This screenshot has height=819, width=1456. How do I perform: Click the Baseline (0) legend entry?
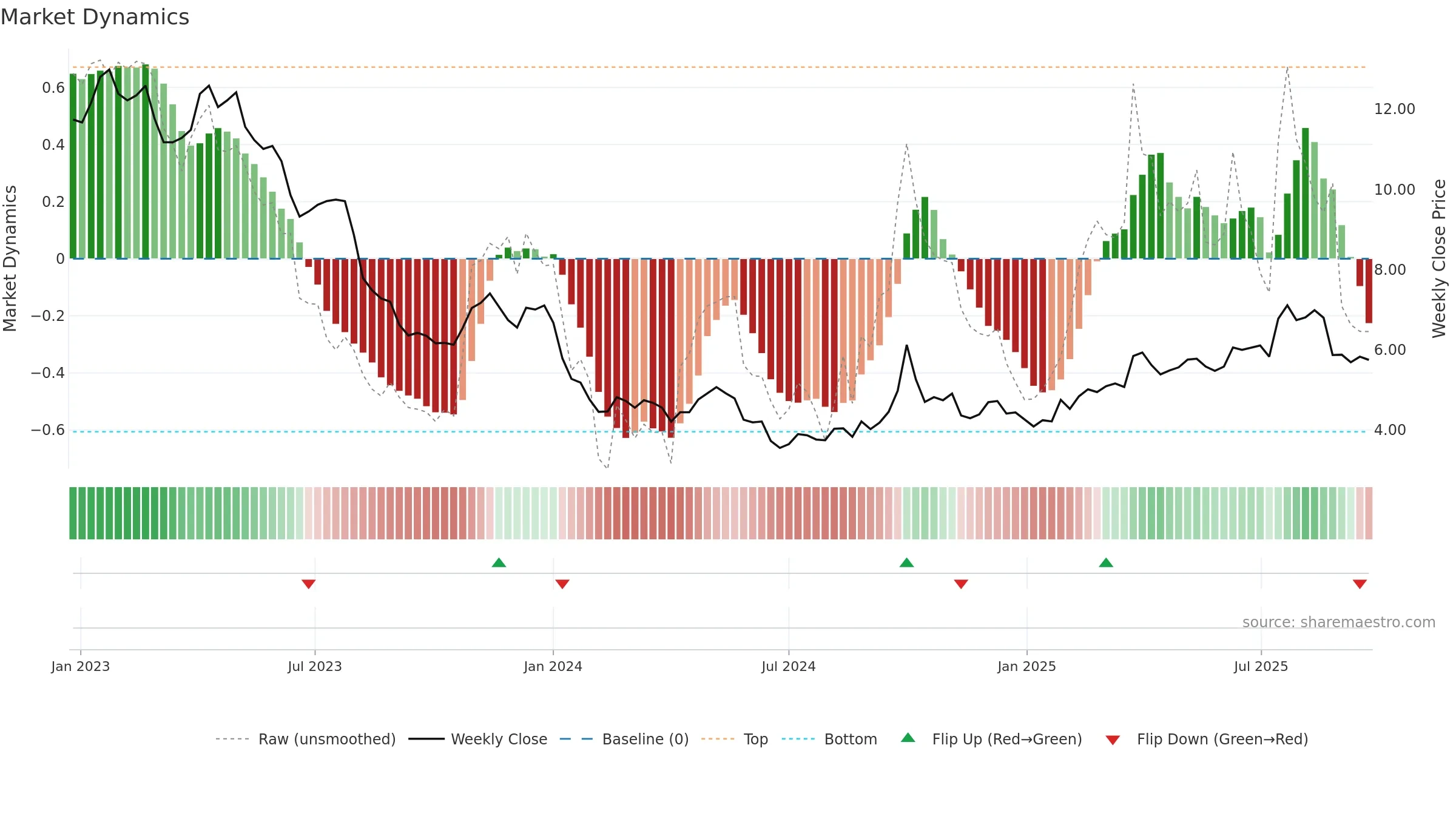(x=624, y=739)
